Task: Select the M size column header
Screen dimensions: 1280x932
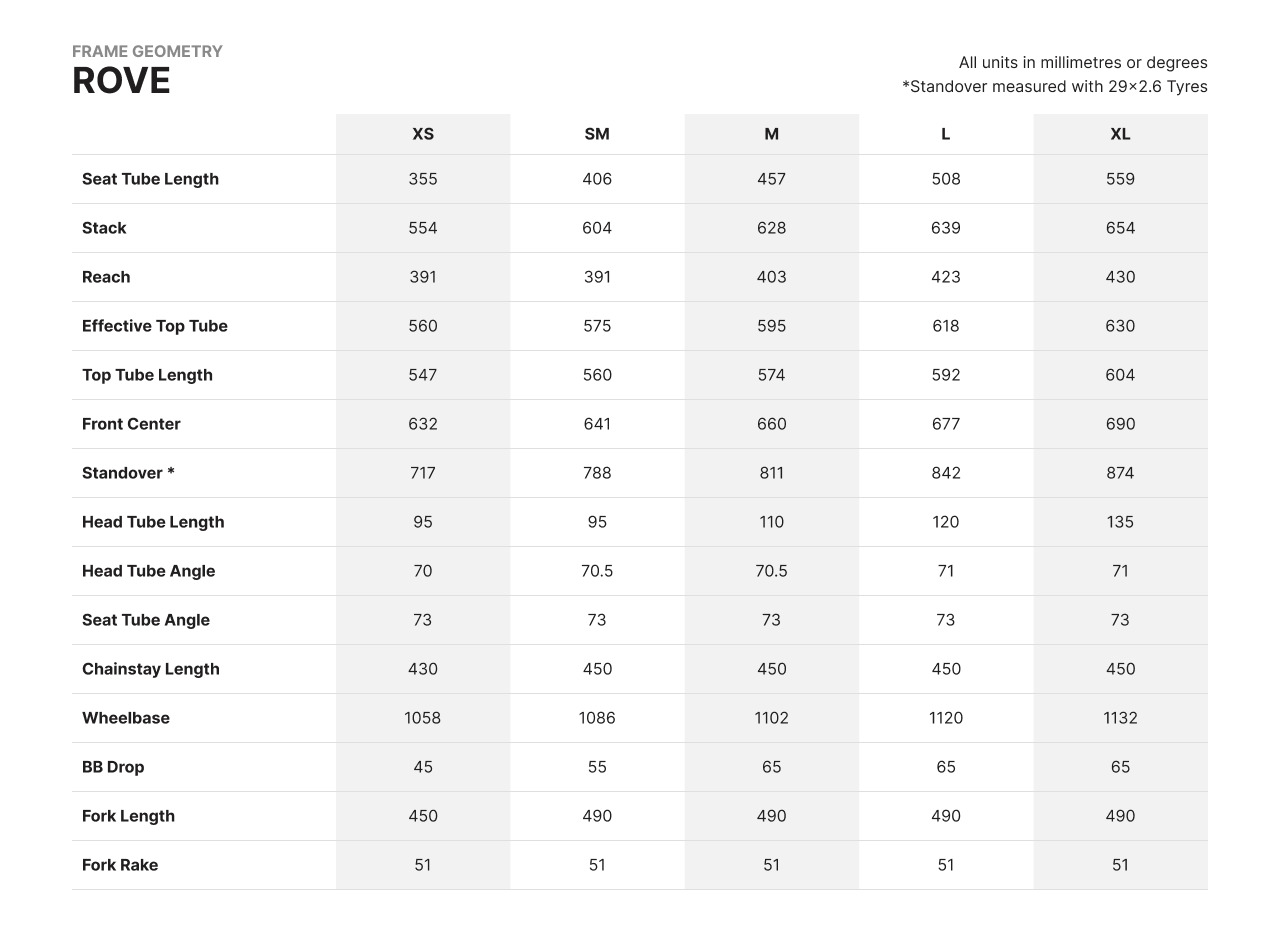Action: (x=771, y=134)
